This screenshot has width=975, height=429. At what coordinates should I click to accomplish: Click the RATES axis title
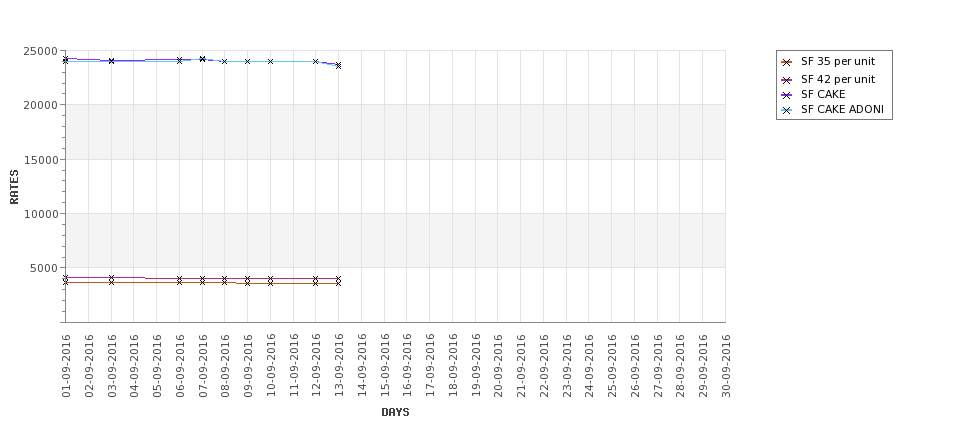14,187
